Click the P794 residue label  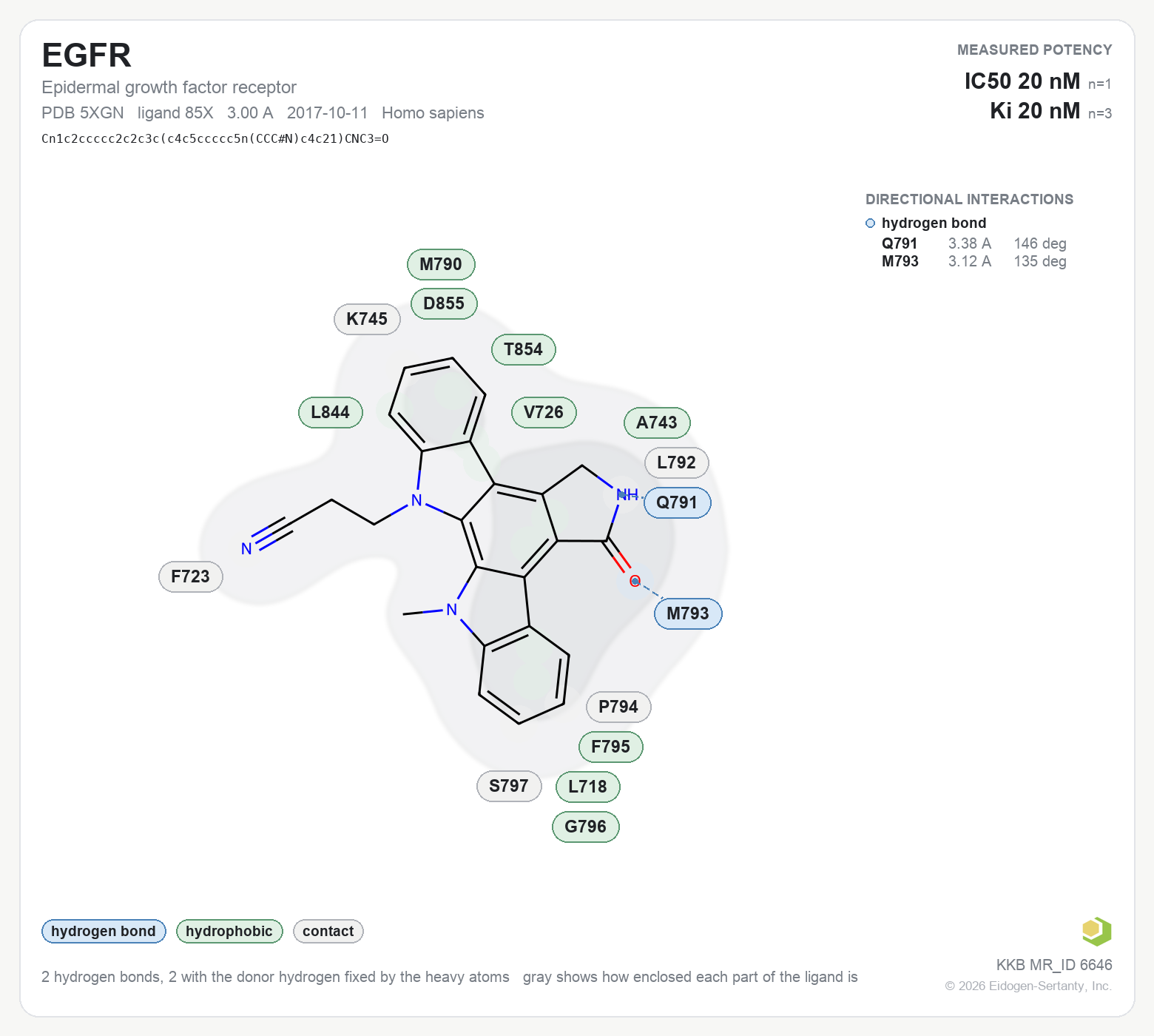[x=618, y=707]
